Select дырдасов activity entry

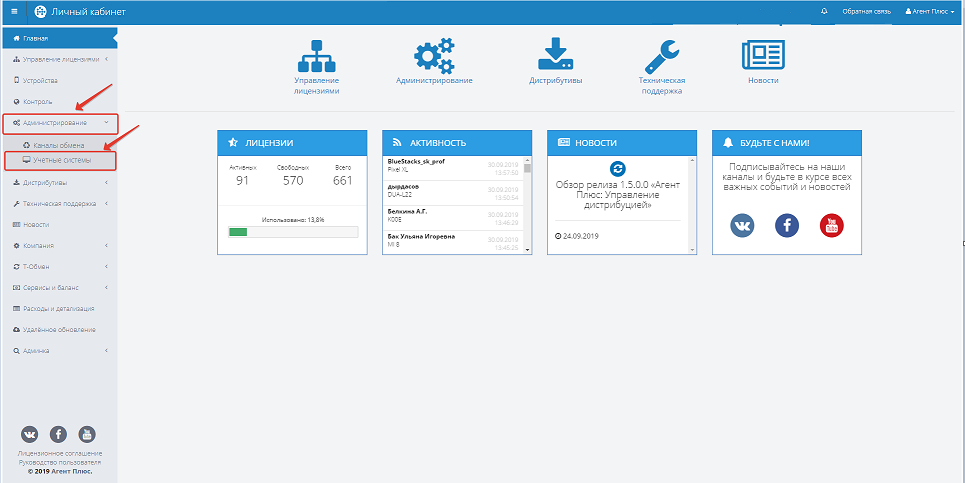[452, 193]
